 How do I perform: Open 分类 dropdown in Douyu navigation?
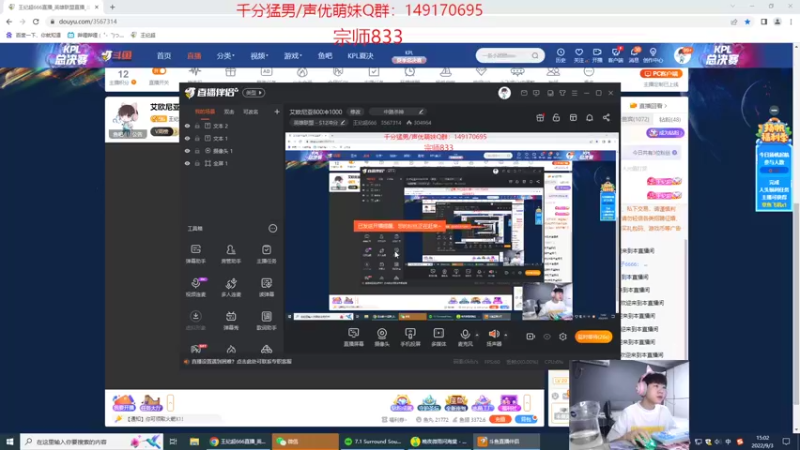[x=225, y=56]
